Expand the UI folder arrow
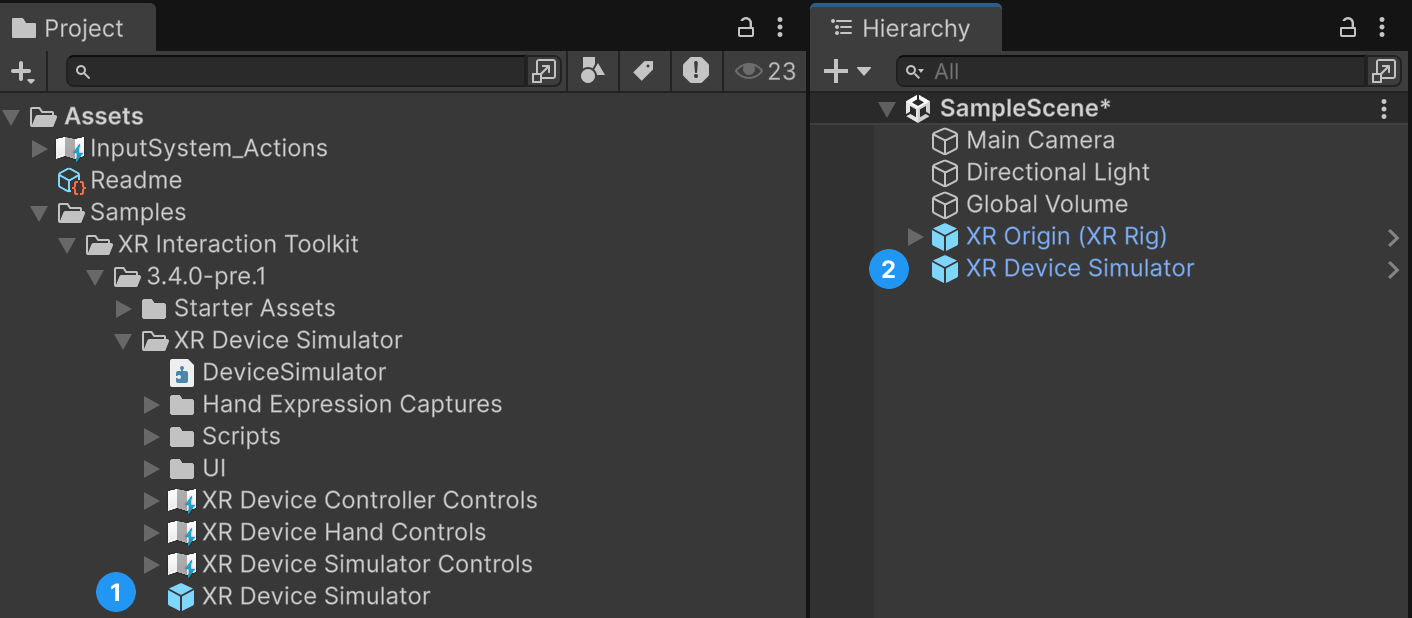This screenshot has width=1412, height=618. click(152, 469)
